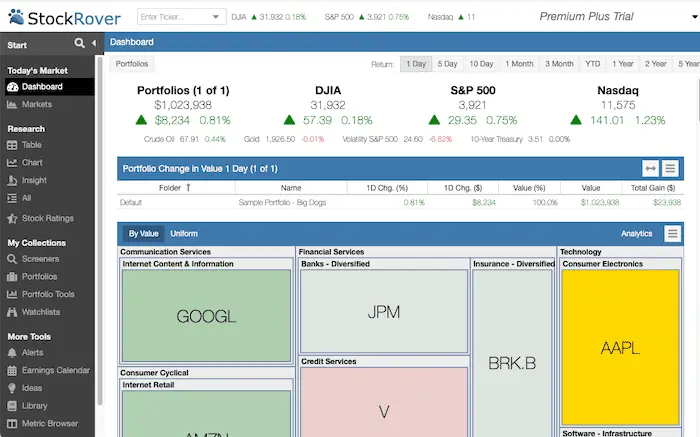Select the 10 Day return period
700x437 pixels.
[481, 64]
